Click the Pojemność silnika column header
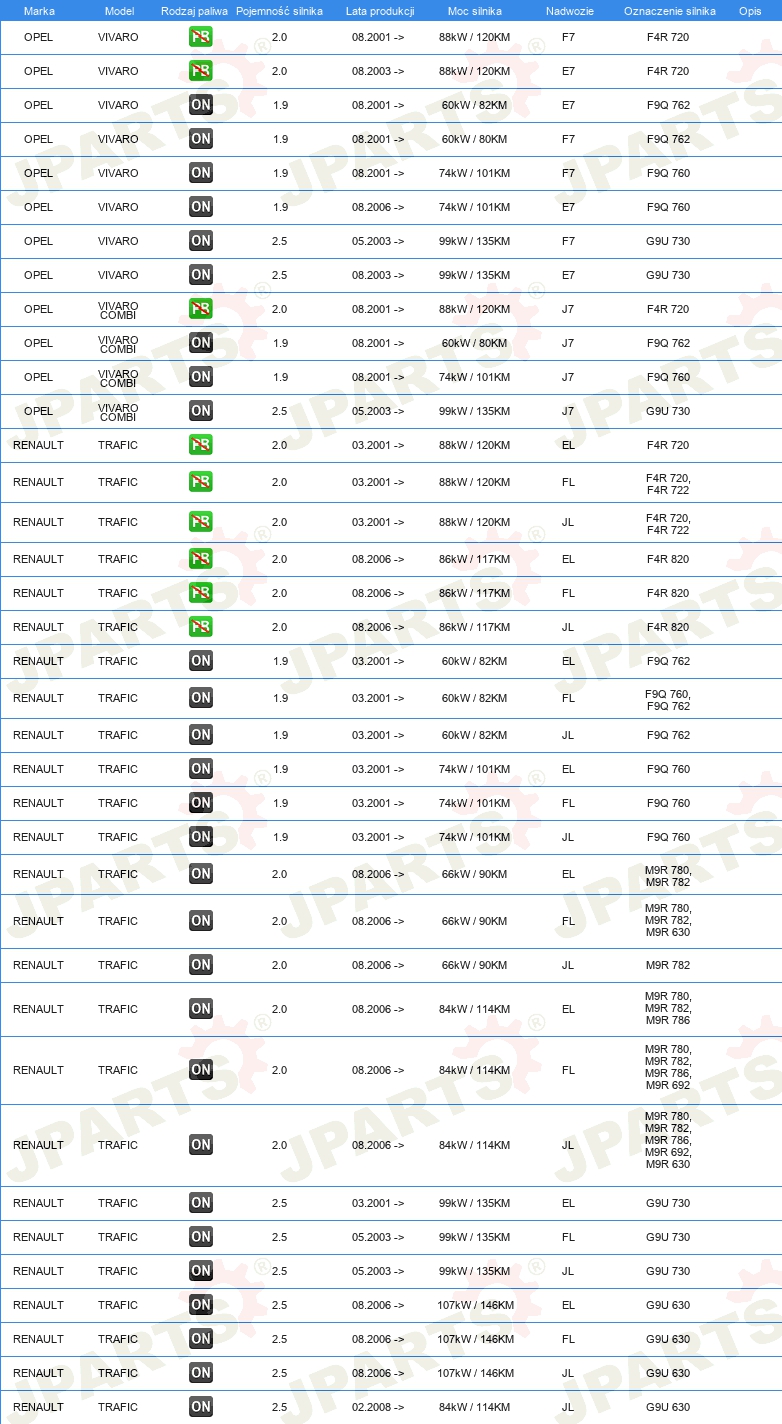Viewport: 782px width, 1424px height. pos(279,11)
